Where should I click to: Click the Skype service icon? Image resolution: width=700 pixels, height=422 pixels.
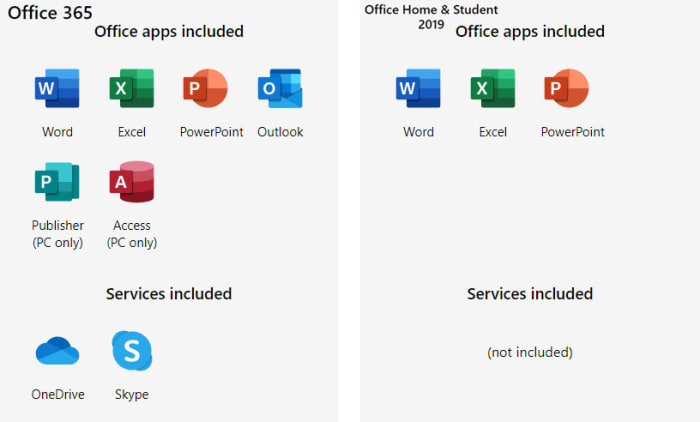pyautogui.click(x=131, y=351)
